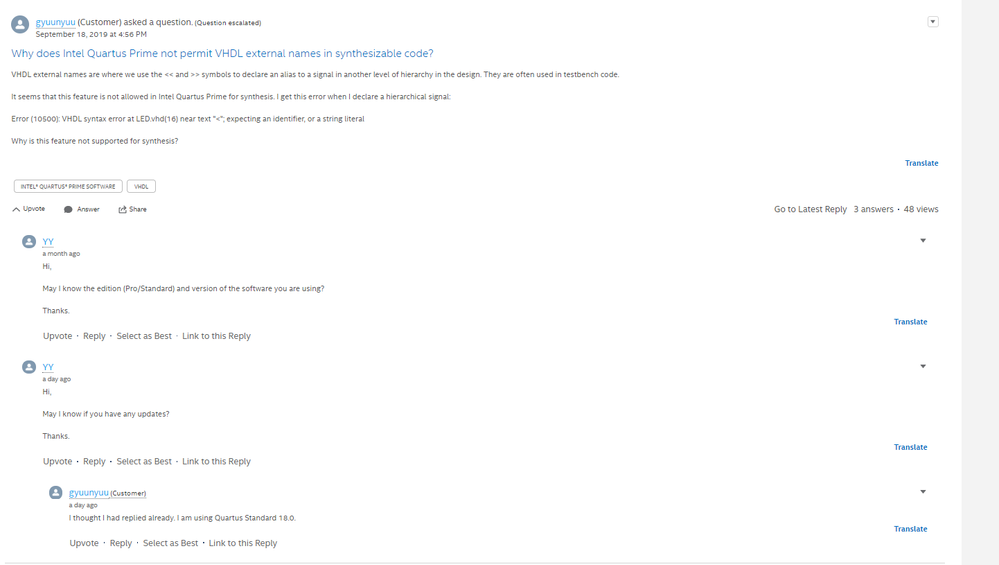Translate YY's reply asking about edition and version

[x=910, y=322]
